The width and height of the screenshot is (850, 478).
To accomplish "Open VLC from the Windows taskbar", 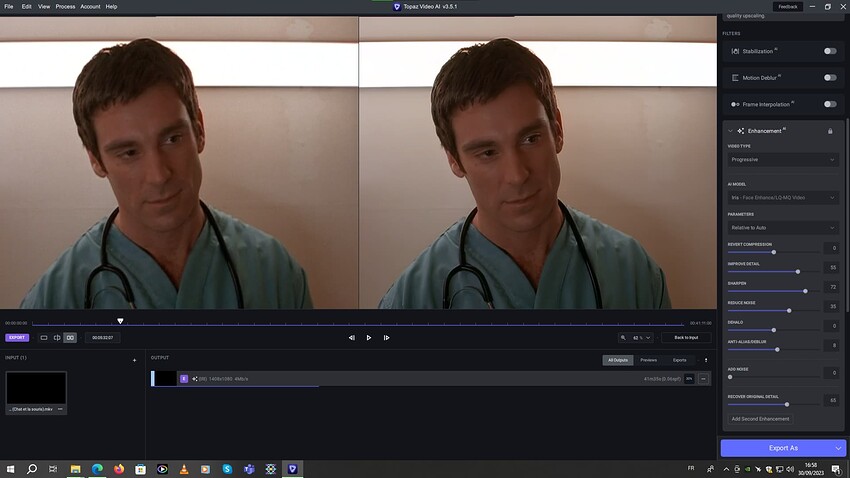I will (184, 469).
